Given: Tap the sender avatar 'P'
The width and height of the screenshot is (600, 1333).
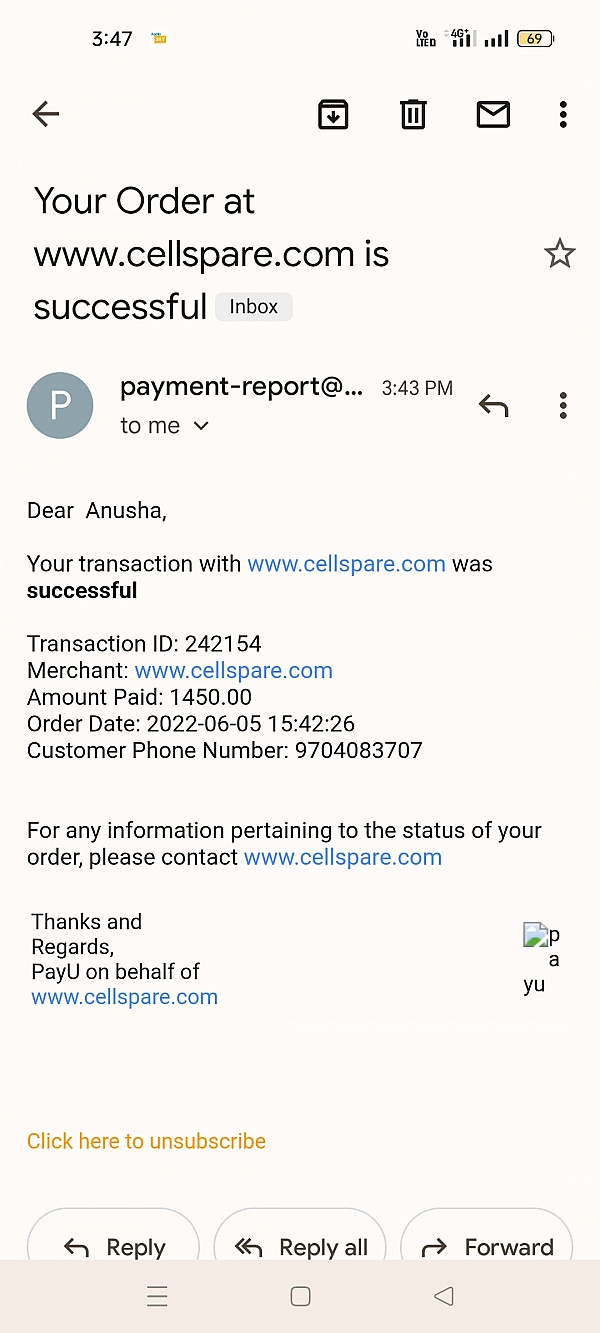Looking at the screenshot, I should pyautogui.click(x=60, y=405).
